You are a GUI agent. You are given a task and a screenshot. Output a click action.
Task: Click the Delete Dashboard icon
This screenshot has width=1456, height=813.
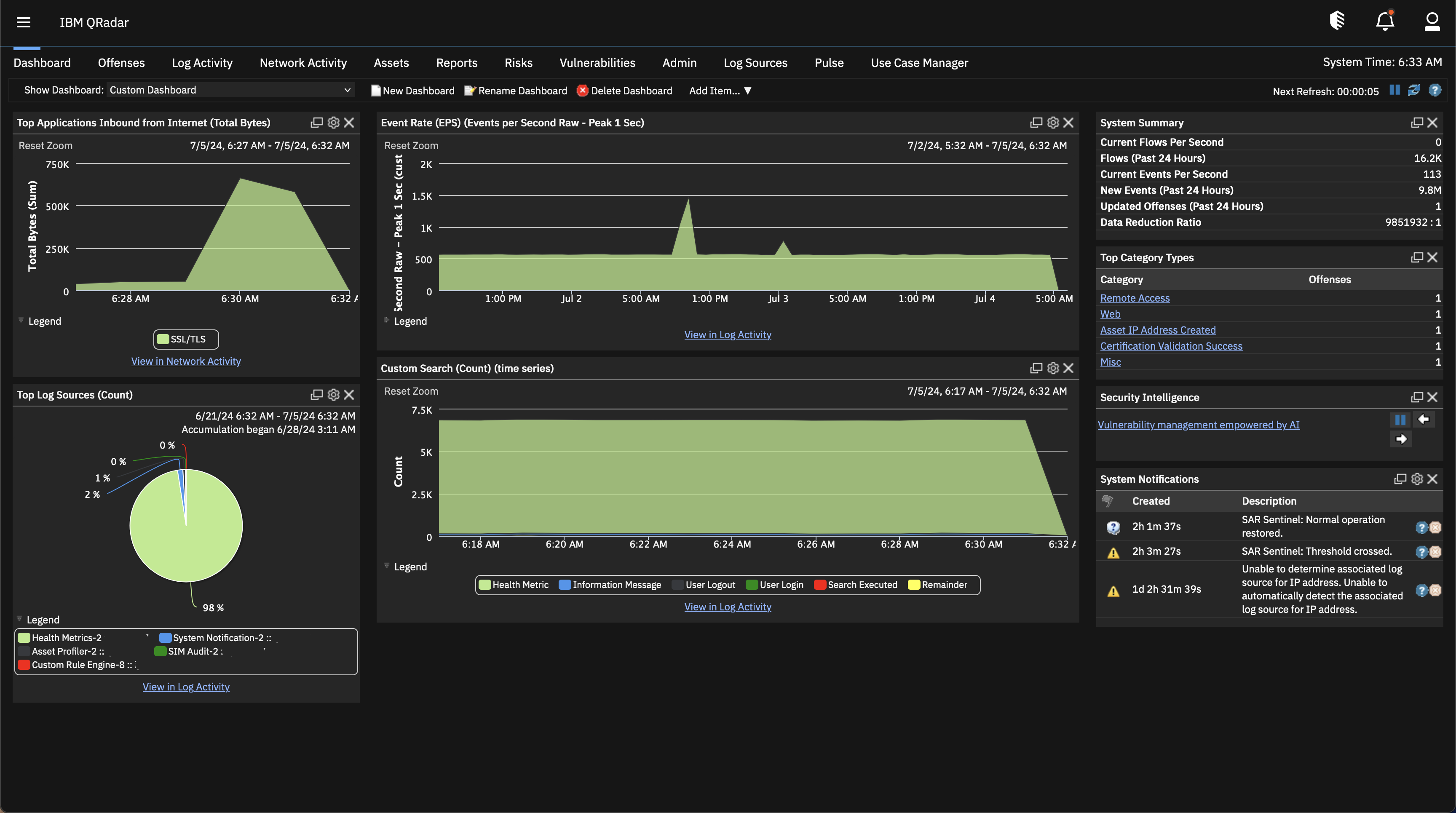[582, 91]
